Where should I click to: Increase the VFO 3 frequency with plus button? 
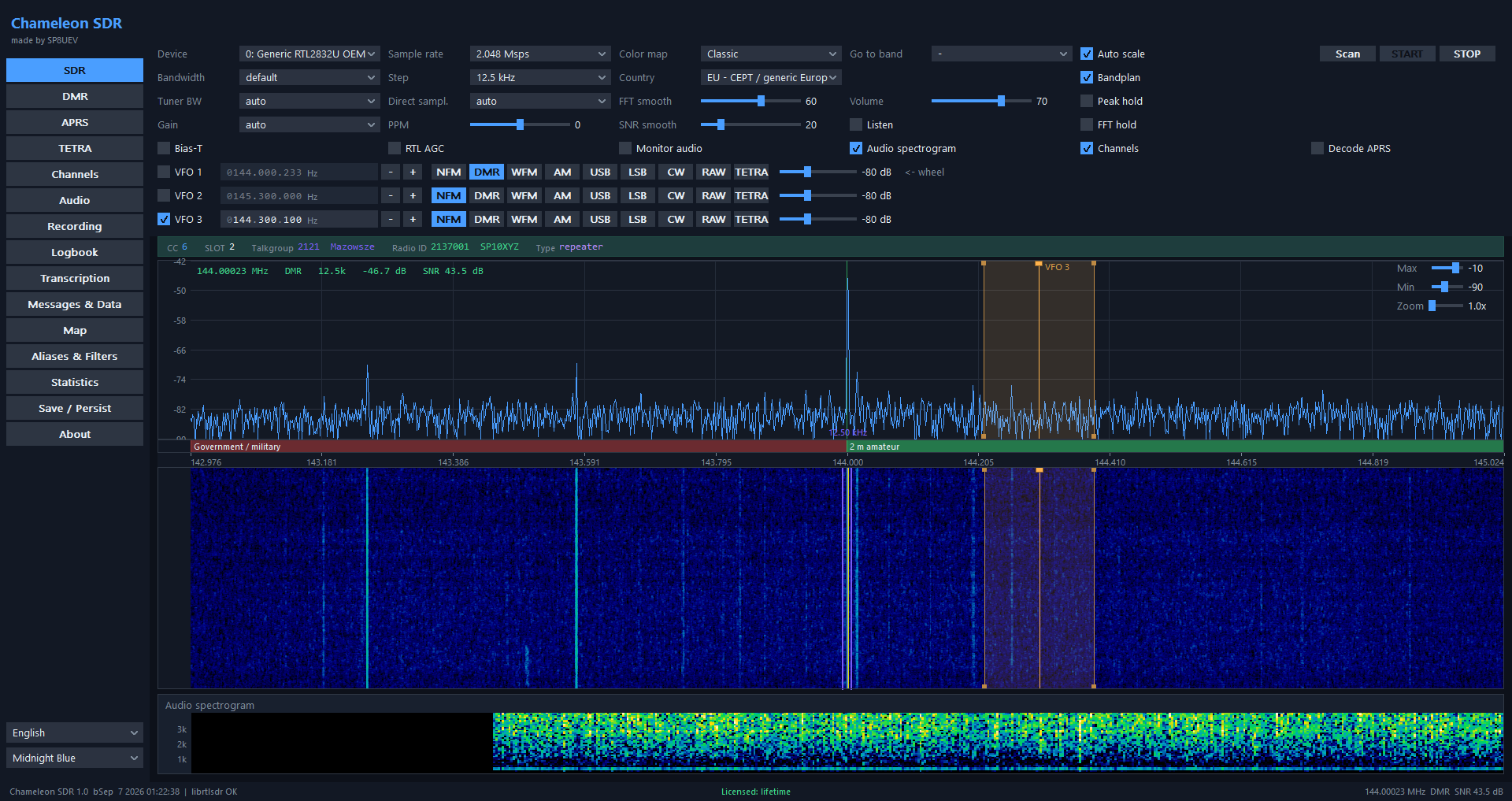click(413, 219)
